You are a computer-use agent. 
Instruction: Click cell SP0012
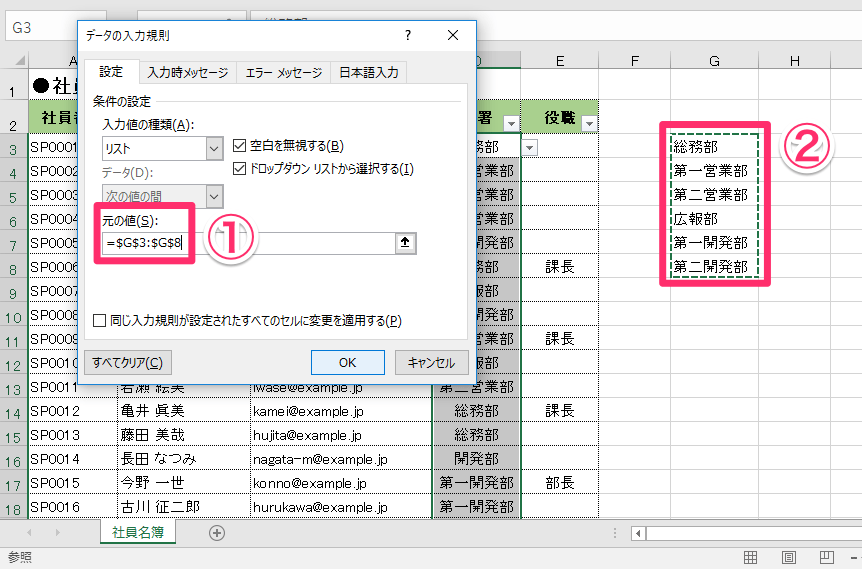(x=73, y=411)
